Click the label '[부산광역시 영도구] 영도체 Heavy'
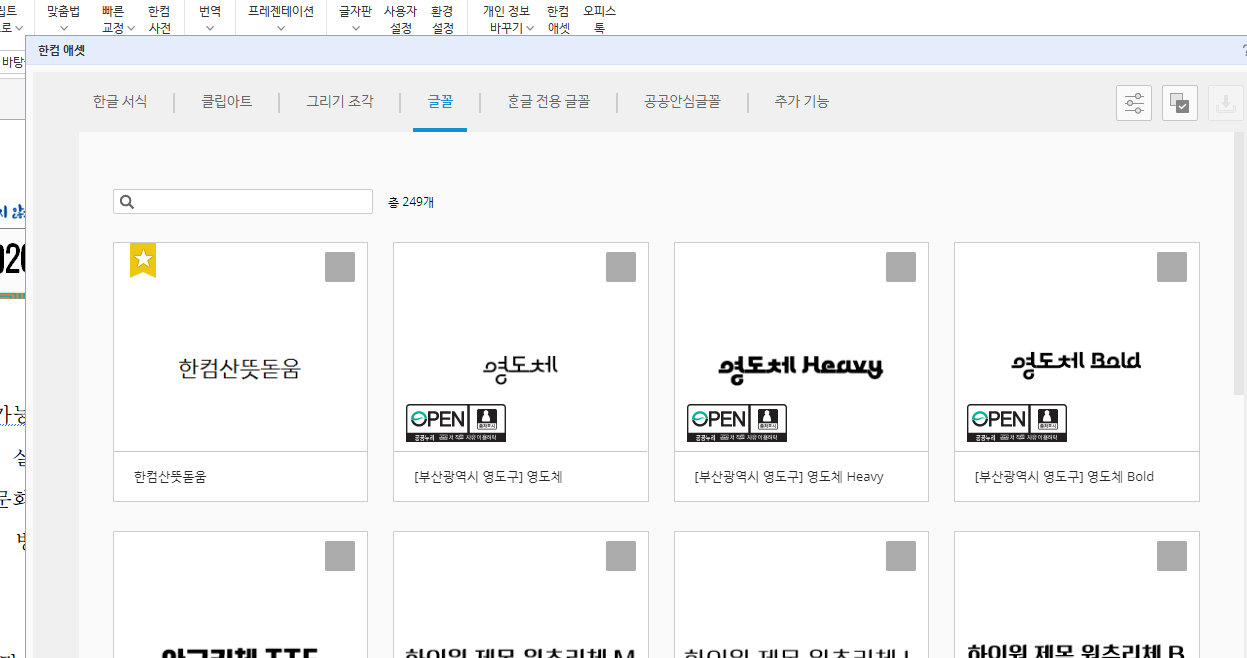The width and height of the screenshot is (1247, 658). pos(789,477)
